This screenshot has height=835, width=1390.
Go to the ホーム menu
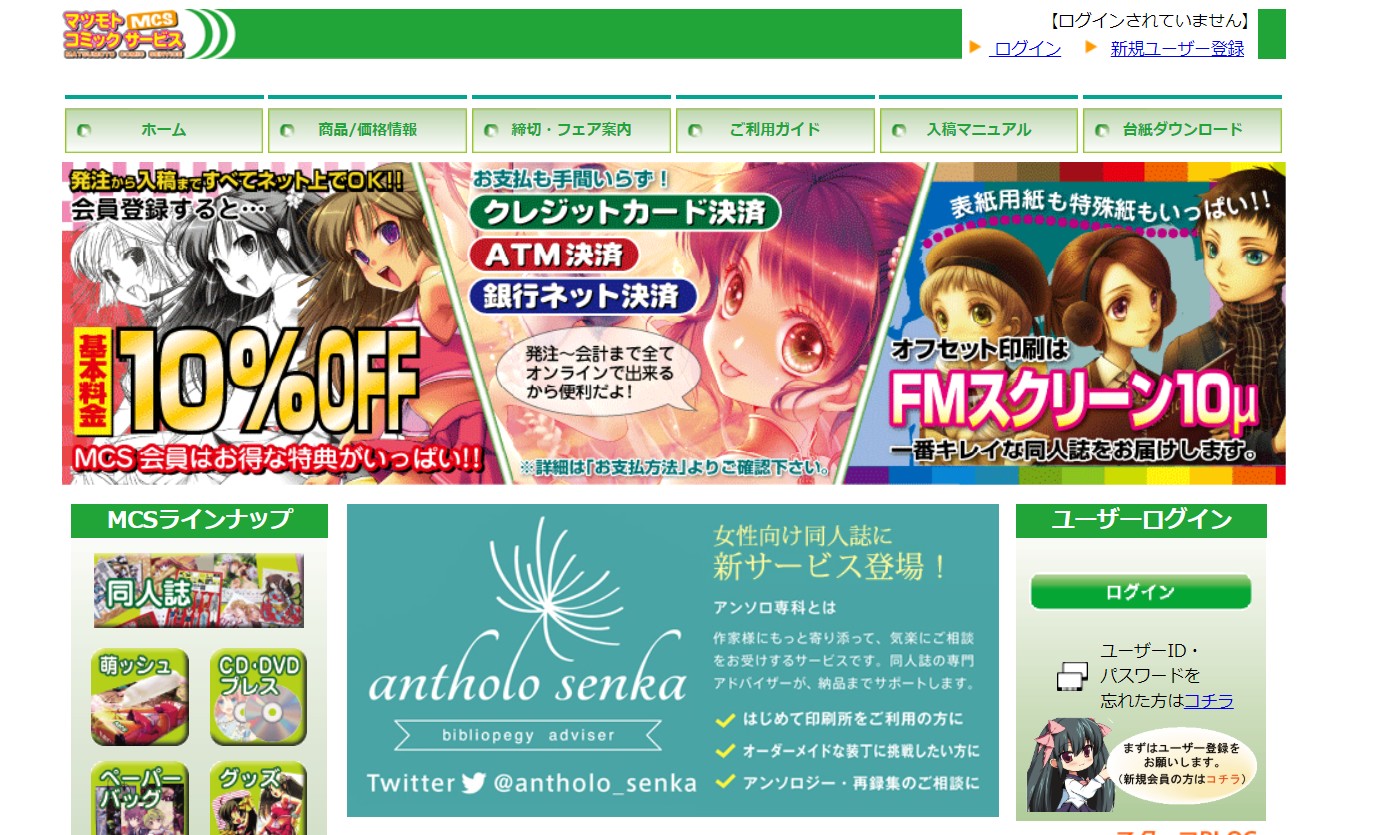click(164, 130)
